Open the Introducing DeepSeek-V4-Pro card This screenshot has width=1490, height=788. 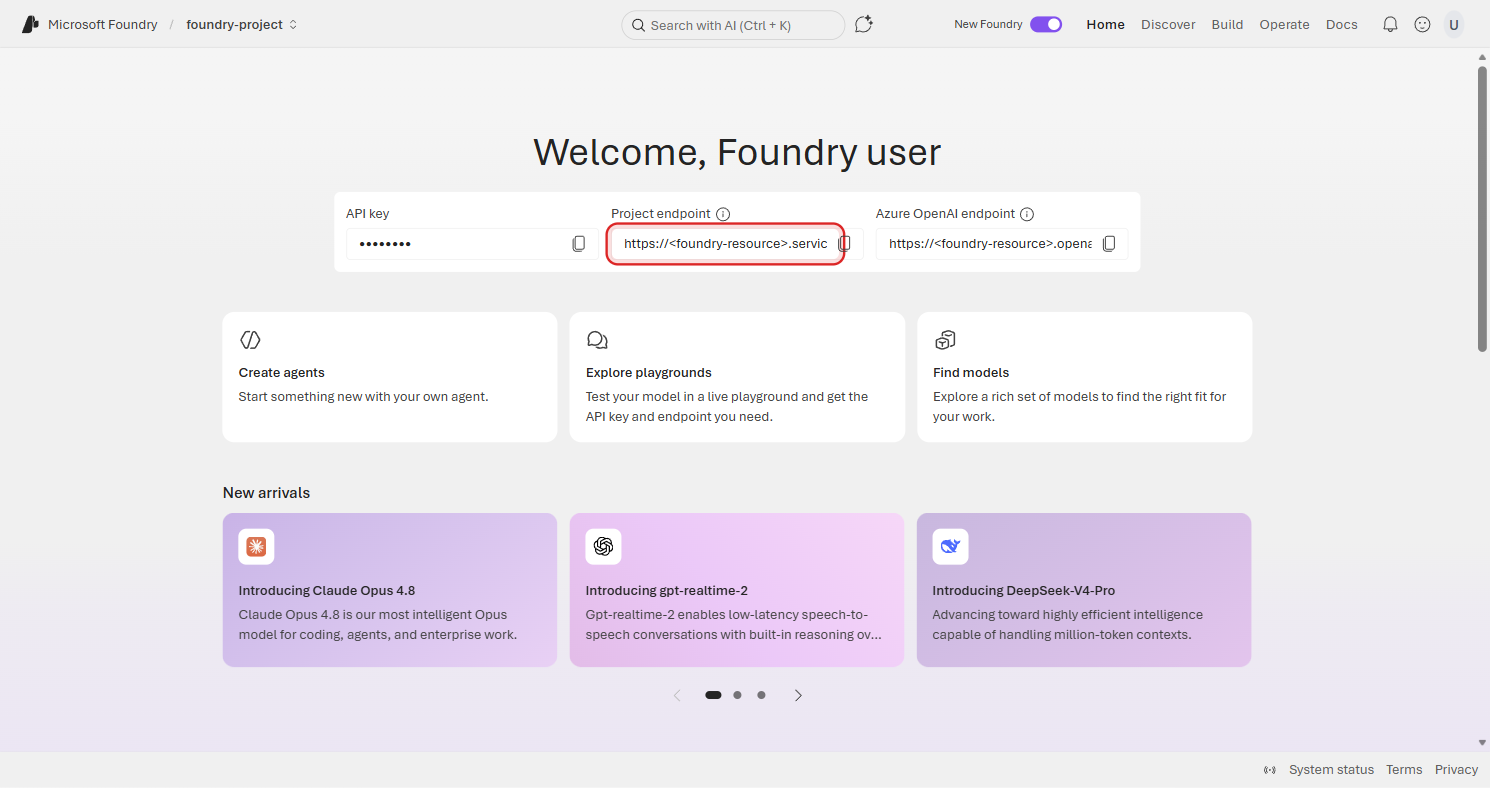1084,590
